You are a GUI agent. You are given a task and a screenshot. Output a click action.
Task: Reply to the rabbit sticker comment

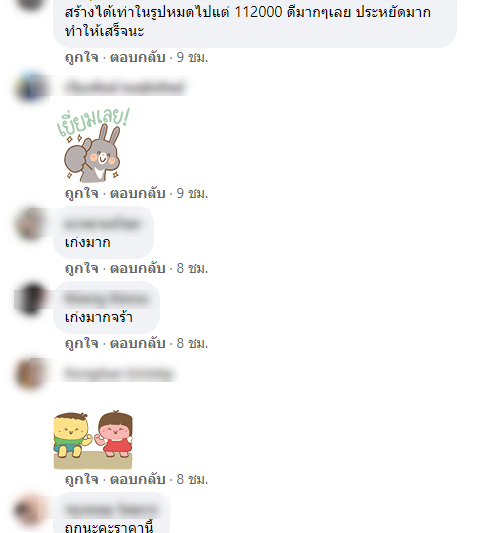click(138, 193)
